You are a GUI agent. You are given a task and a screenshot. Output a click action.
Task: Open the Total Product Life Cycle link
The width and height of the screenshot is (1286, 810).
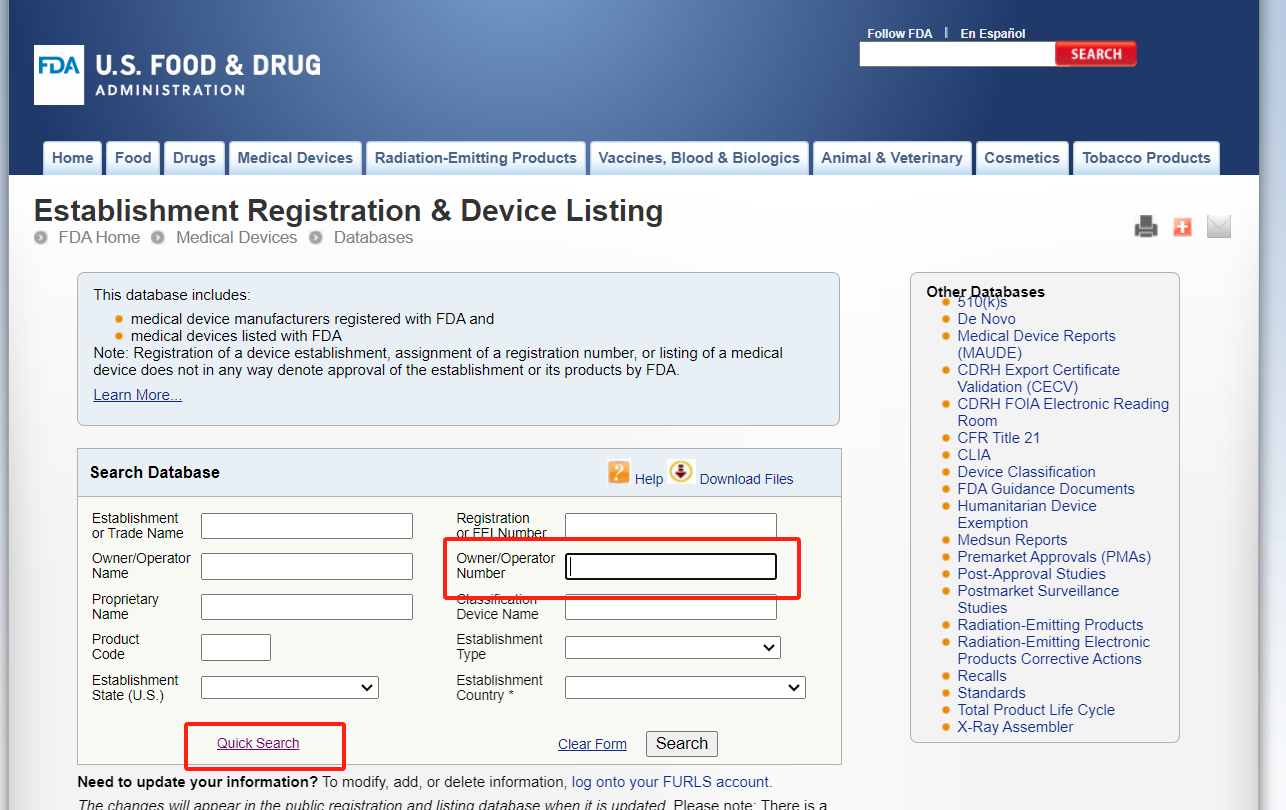pyautogui.click(x=1036, y=710)
